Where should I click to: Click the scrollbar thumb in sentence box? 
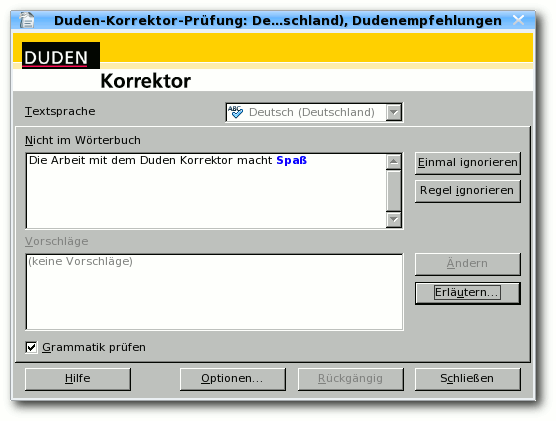coord(394,190)
